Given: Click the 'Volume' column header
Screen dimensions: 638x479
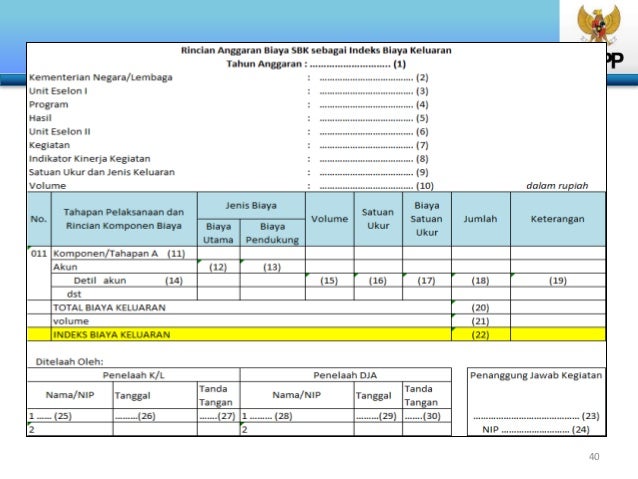Looking at the screenshot, I should [330, 219].
